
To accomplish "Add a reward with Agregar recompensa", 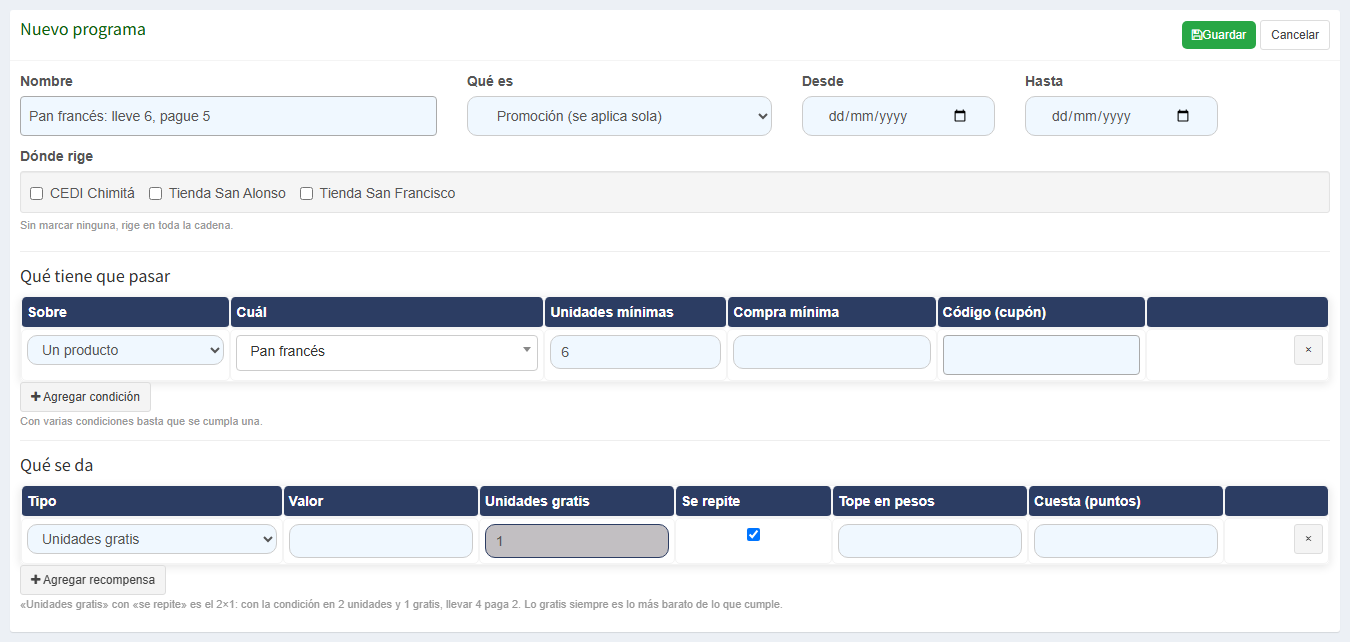I will 93,580.
